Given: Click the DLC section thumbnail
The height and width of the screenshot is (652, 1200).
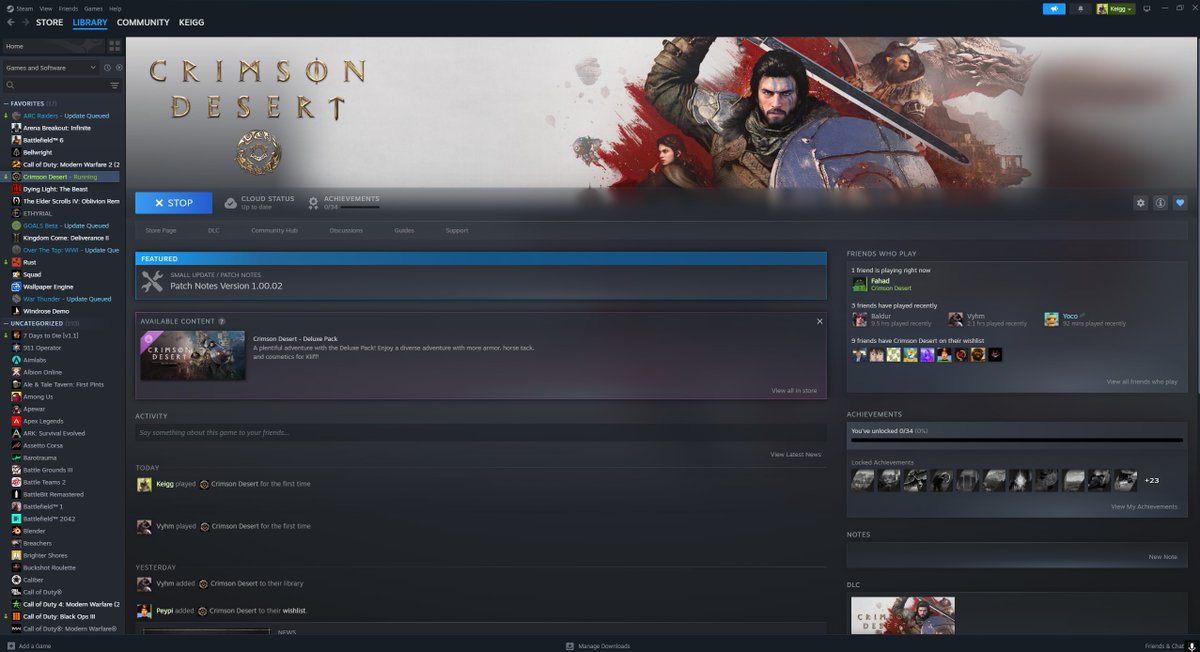Looking at the screenshot, I should click(902, 615).
